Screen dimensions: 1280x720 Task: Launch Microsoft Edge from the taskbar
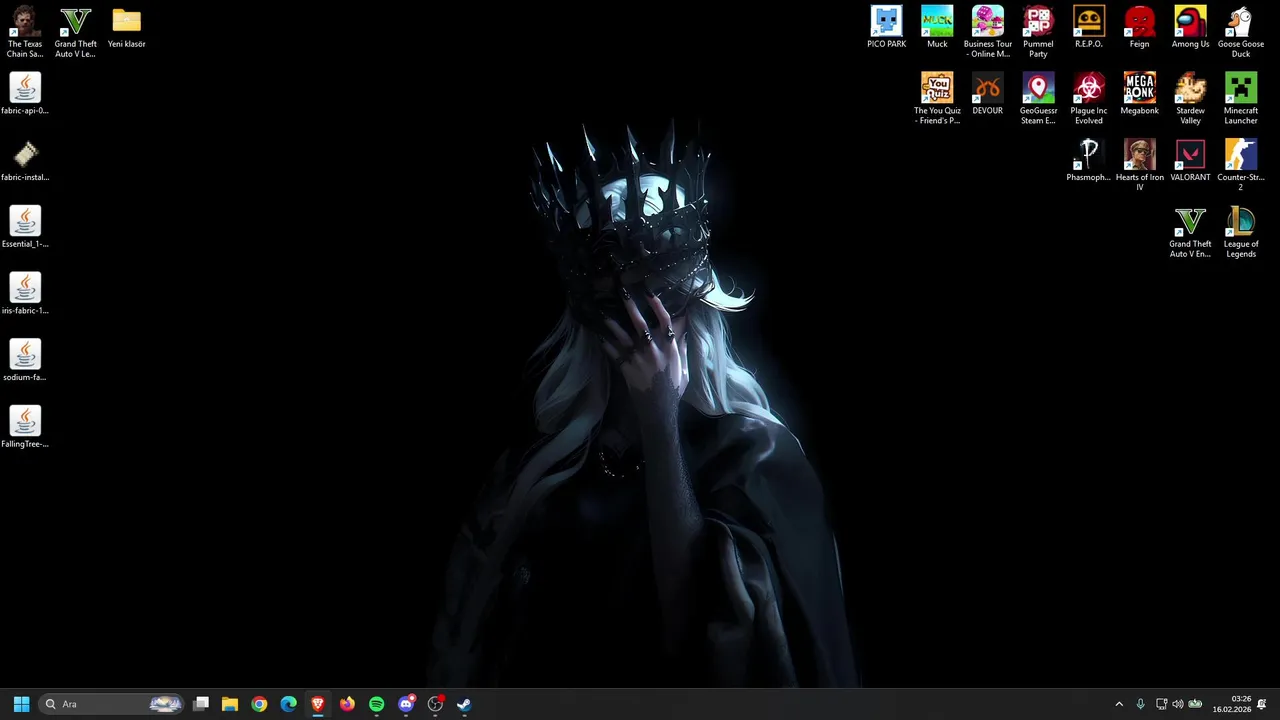[289, 704]
